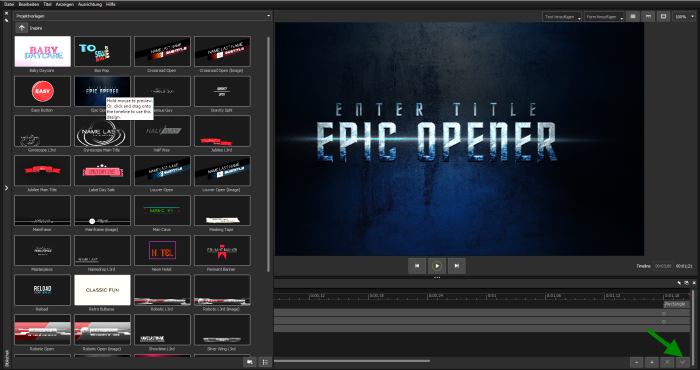700x370 pixels.
Task: Go up one folder from Inspire
Action: pyautogui.click(x=21, y=28)
